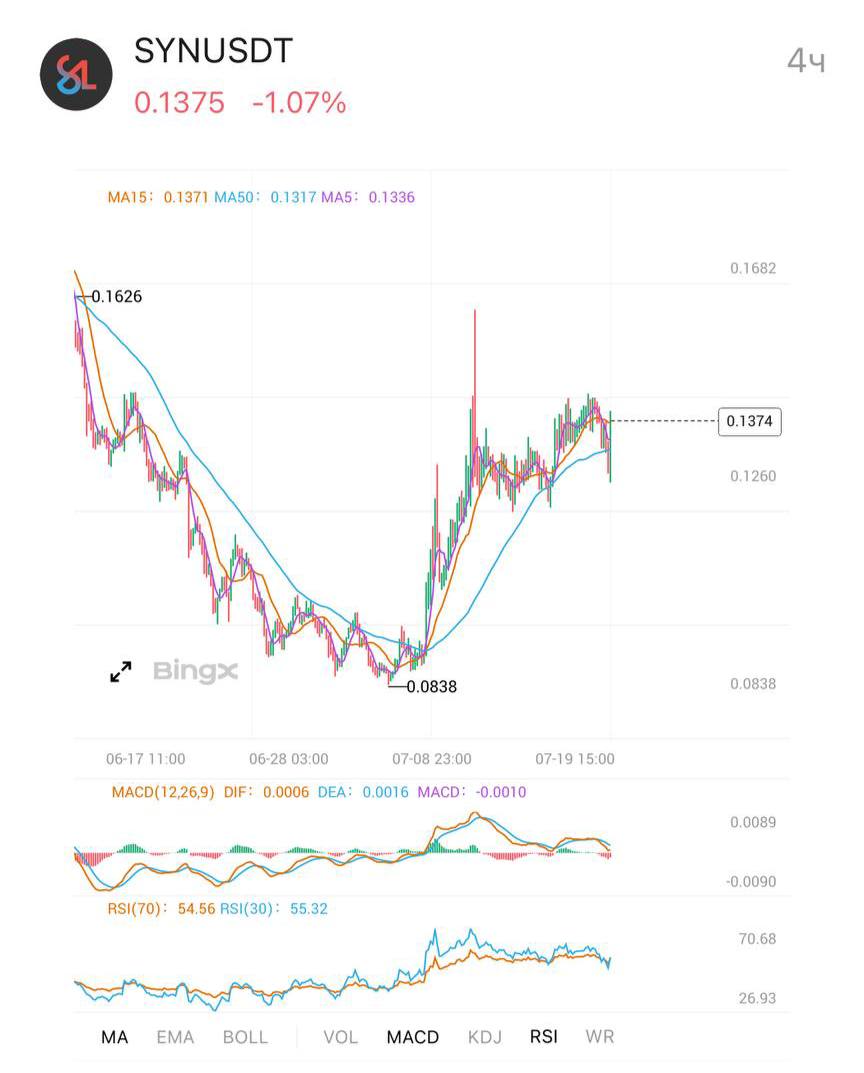
Task: Click the 07-08 23:00 time axis label
Action: pyautogui.click(x=432, y=759)
